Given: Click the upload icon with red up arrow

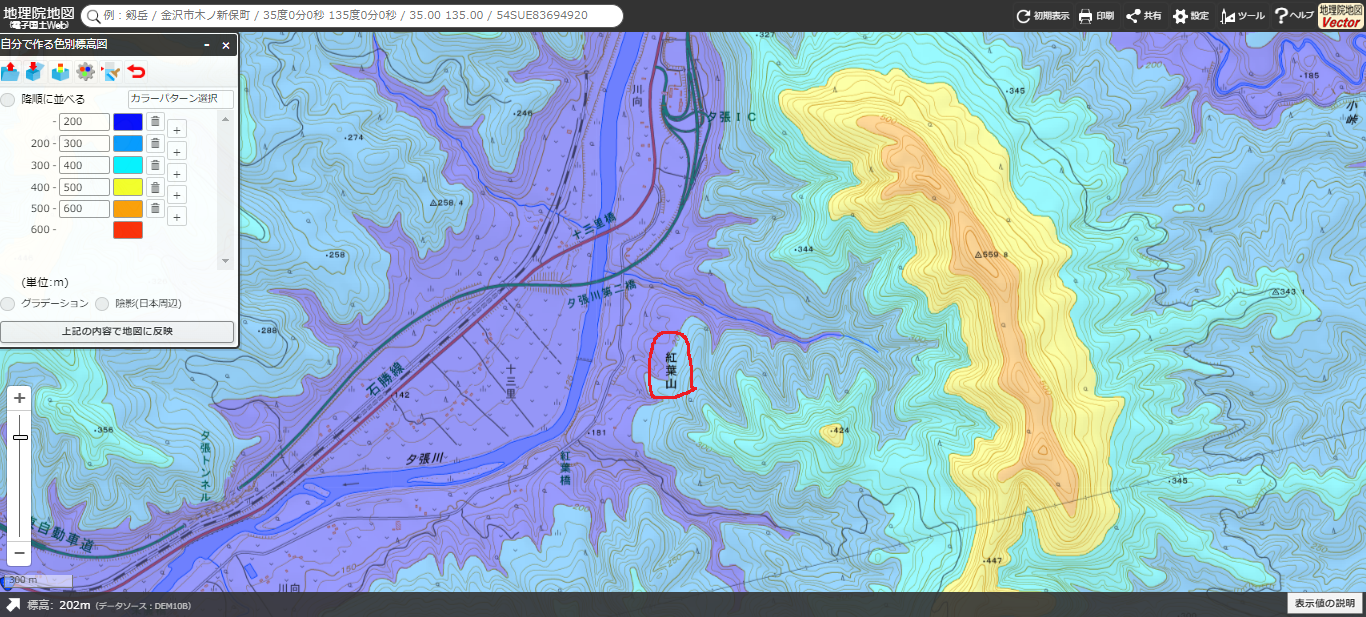Looking at the screenshot, I should 10,71.
